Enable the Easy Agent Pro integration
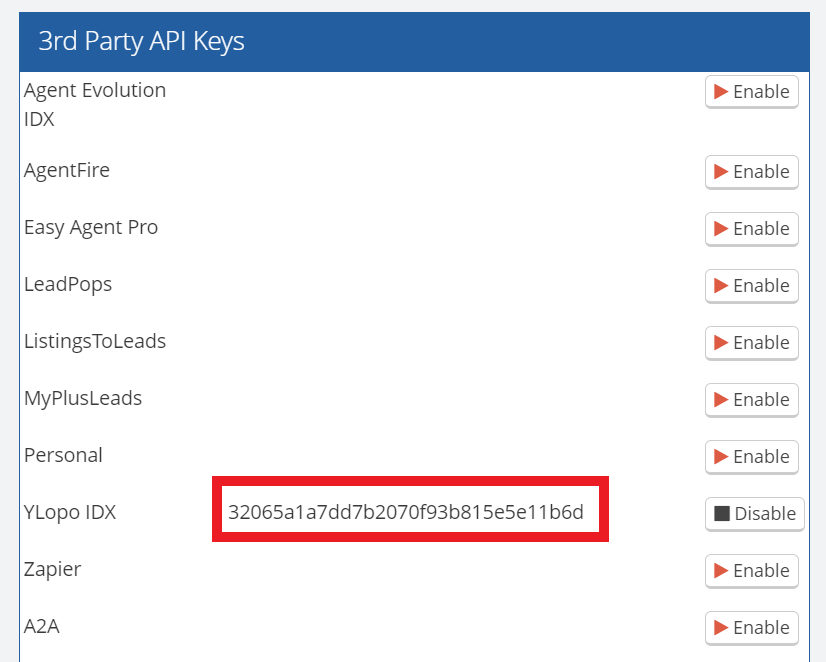 [x=752, y=229]
